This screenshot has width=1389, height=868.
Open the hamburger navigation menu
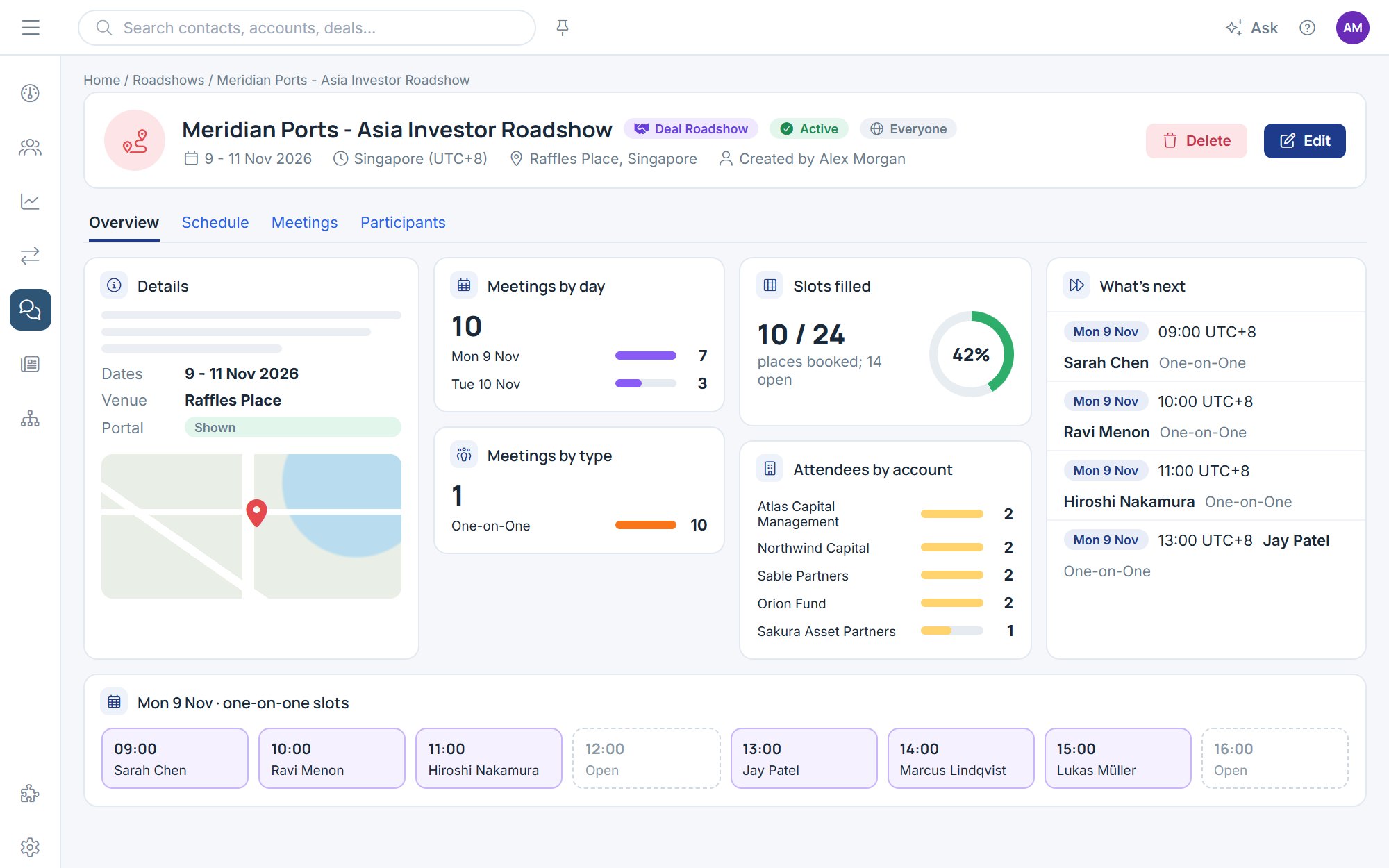31,28
